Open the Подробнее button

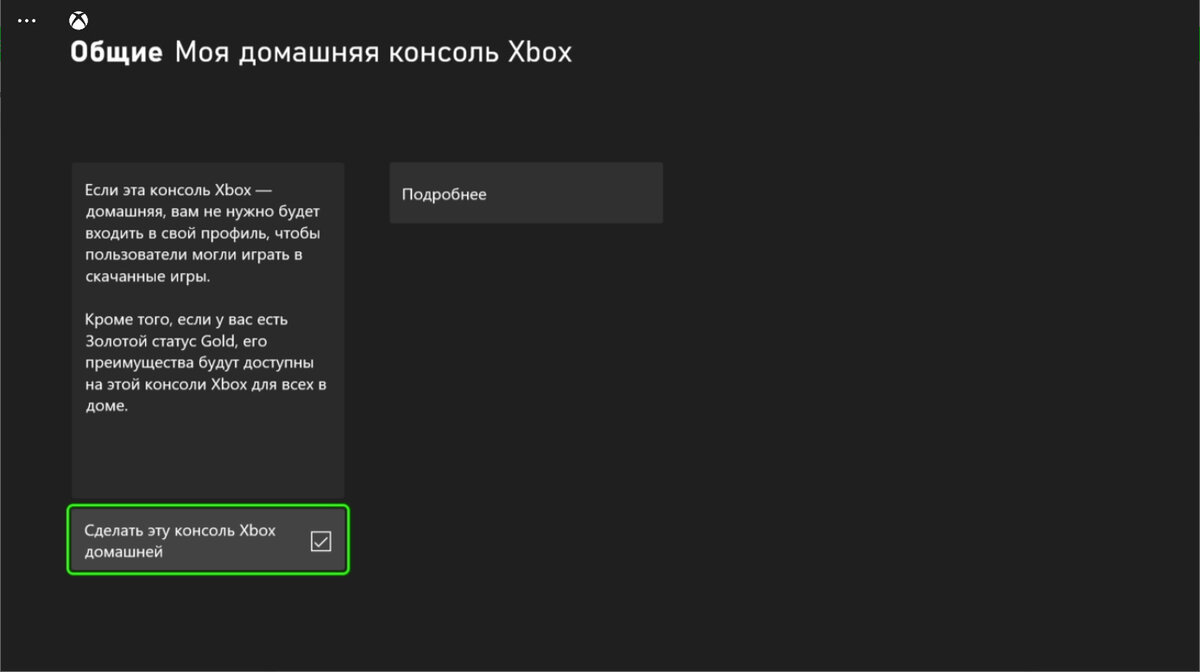click(x=526, y=193)
